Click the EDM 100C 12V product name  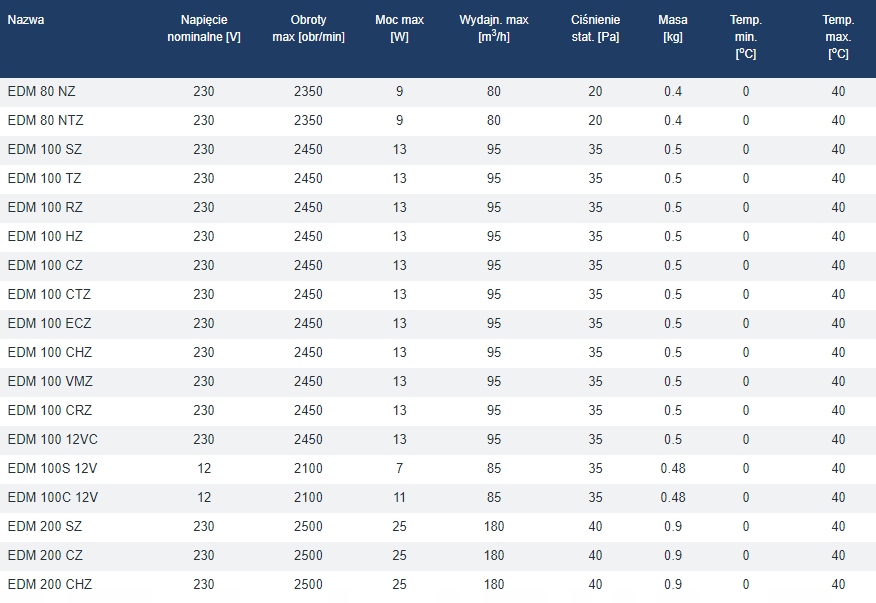click(53, 498)
